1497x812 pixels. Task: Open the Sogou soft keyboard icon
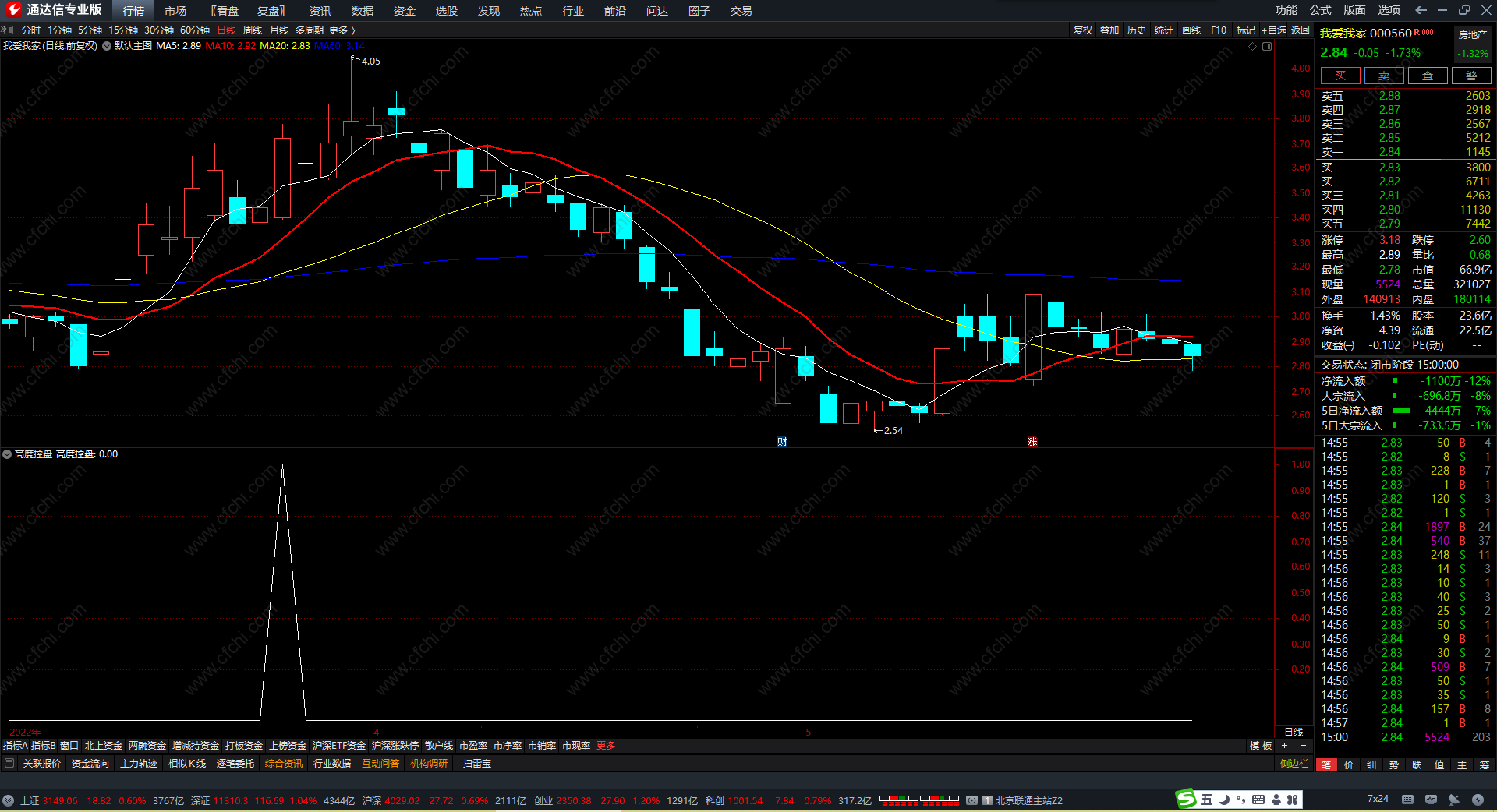tap(1258, 800)
